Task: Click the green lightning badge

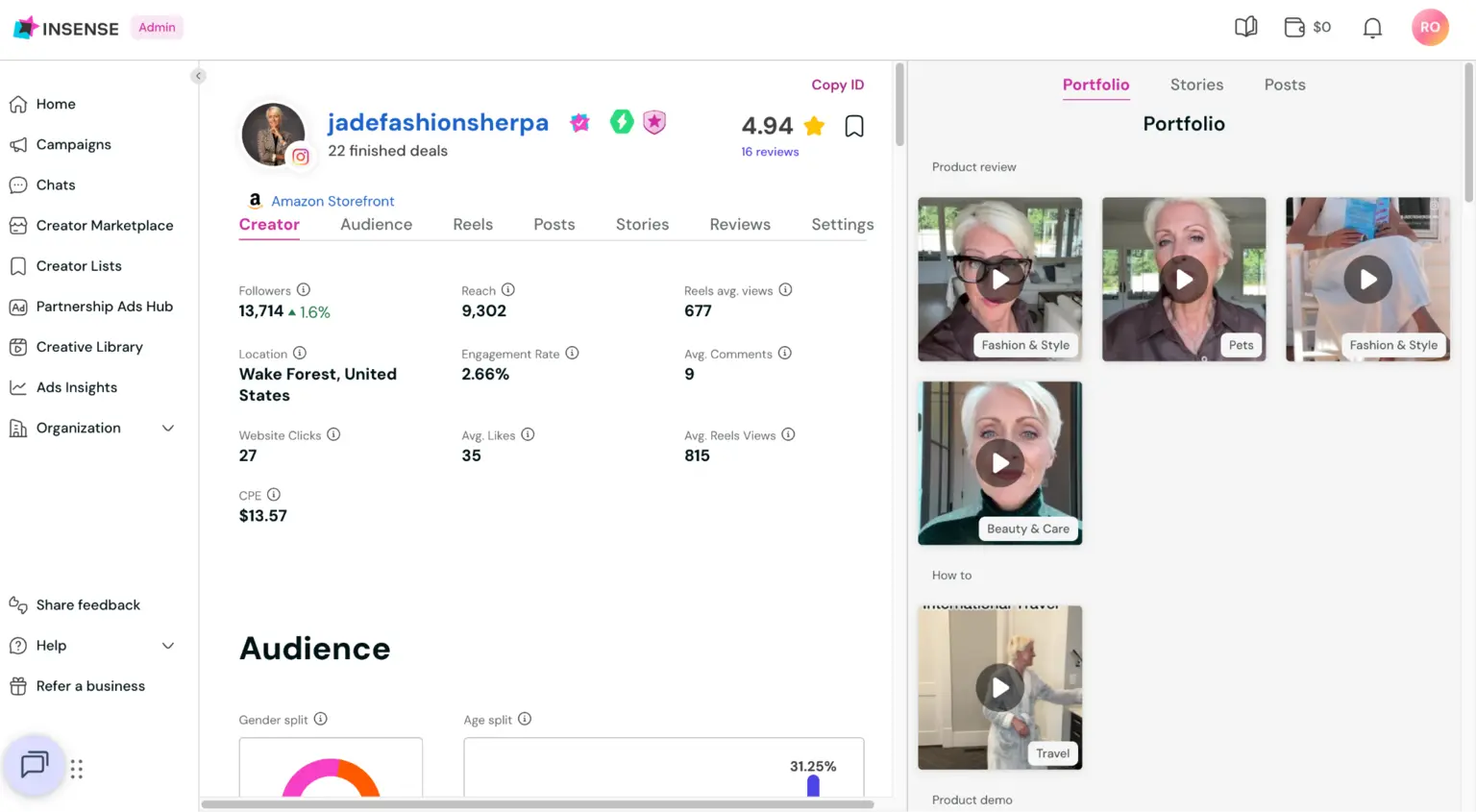Action: pyautogui.click(x=622, y=122)
